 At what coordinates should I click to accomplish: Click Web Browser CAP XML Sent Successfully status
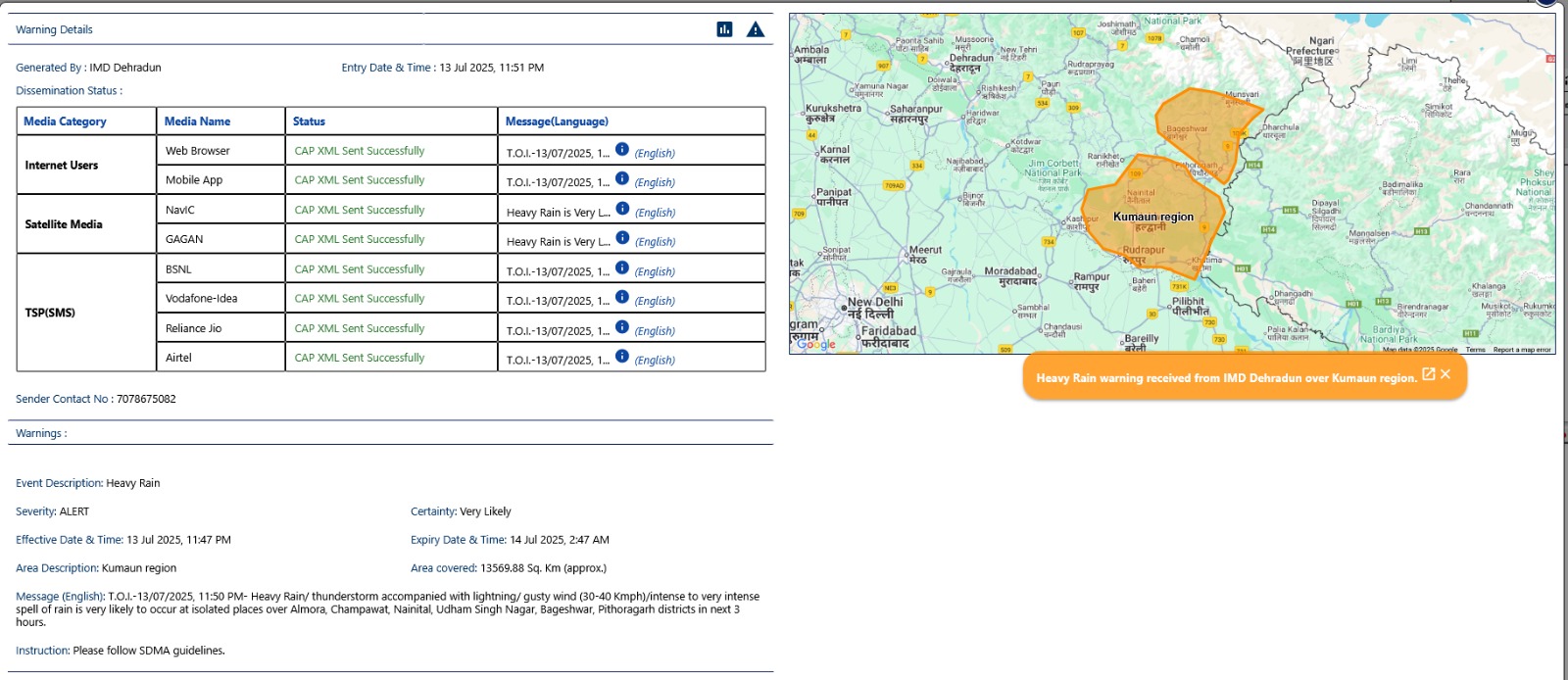(x=360, y=151)
